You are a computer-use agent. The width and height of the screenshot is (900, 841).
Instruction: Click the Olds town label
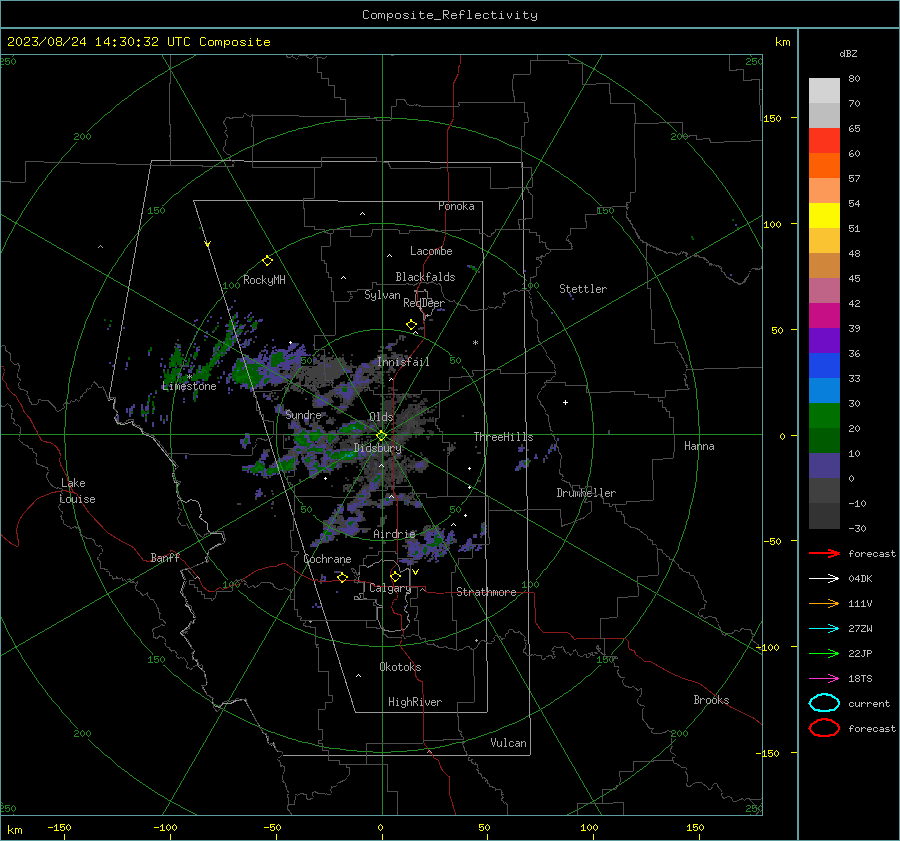381,417
